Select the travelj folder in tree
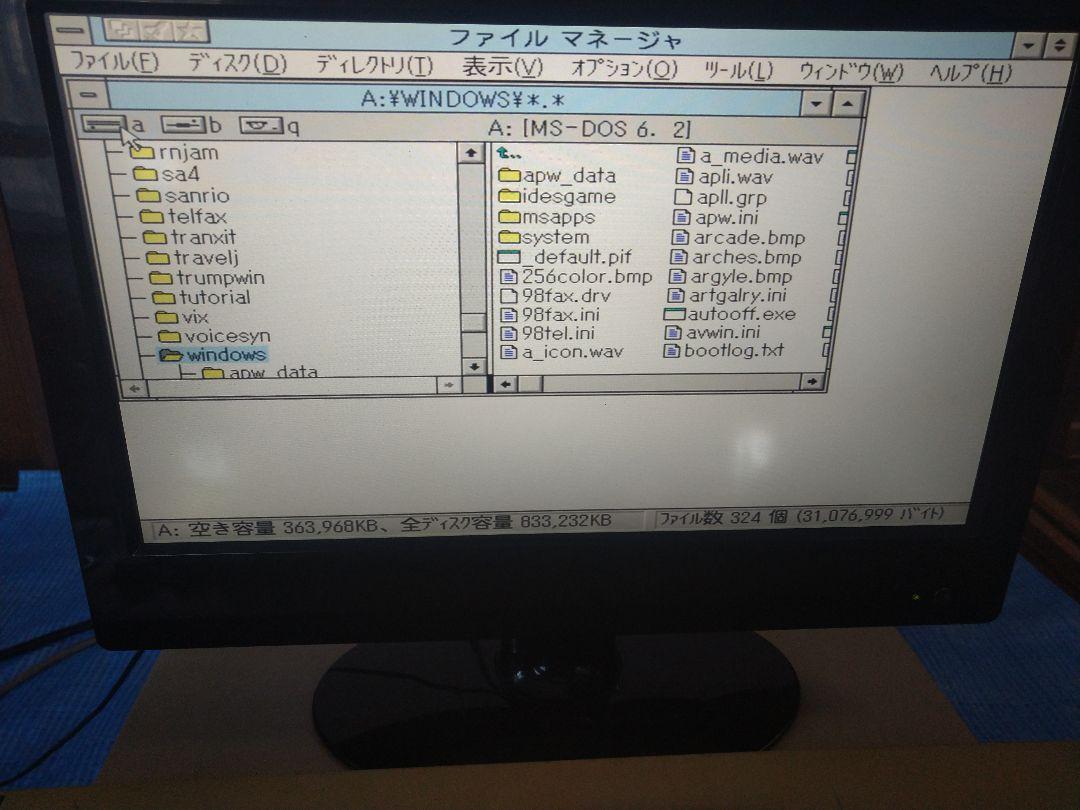The height and width of the screenshot is (810, 1080). (193, 258)
